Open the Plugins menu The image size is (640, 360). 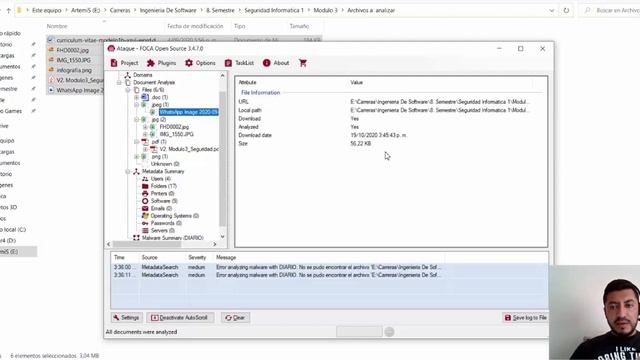click(162, 63)
